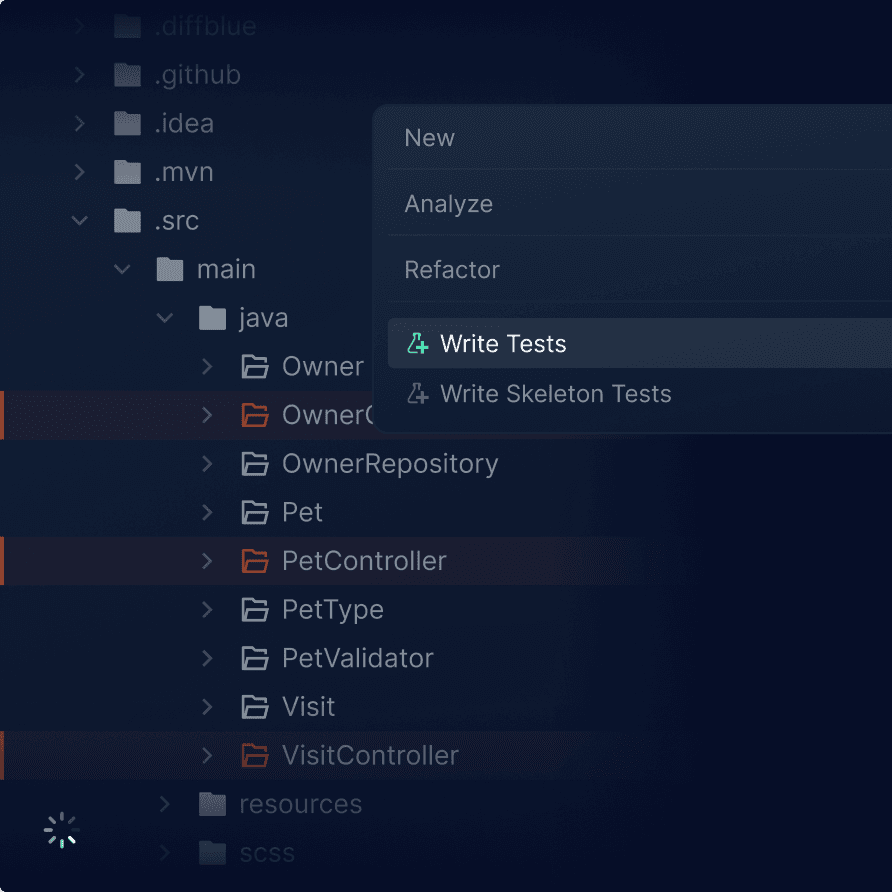Click the flask icon beside Write Skeleton Tests
Screen dimensions: 892x892
click(417, 394)
